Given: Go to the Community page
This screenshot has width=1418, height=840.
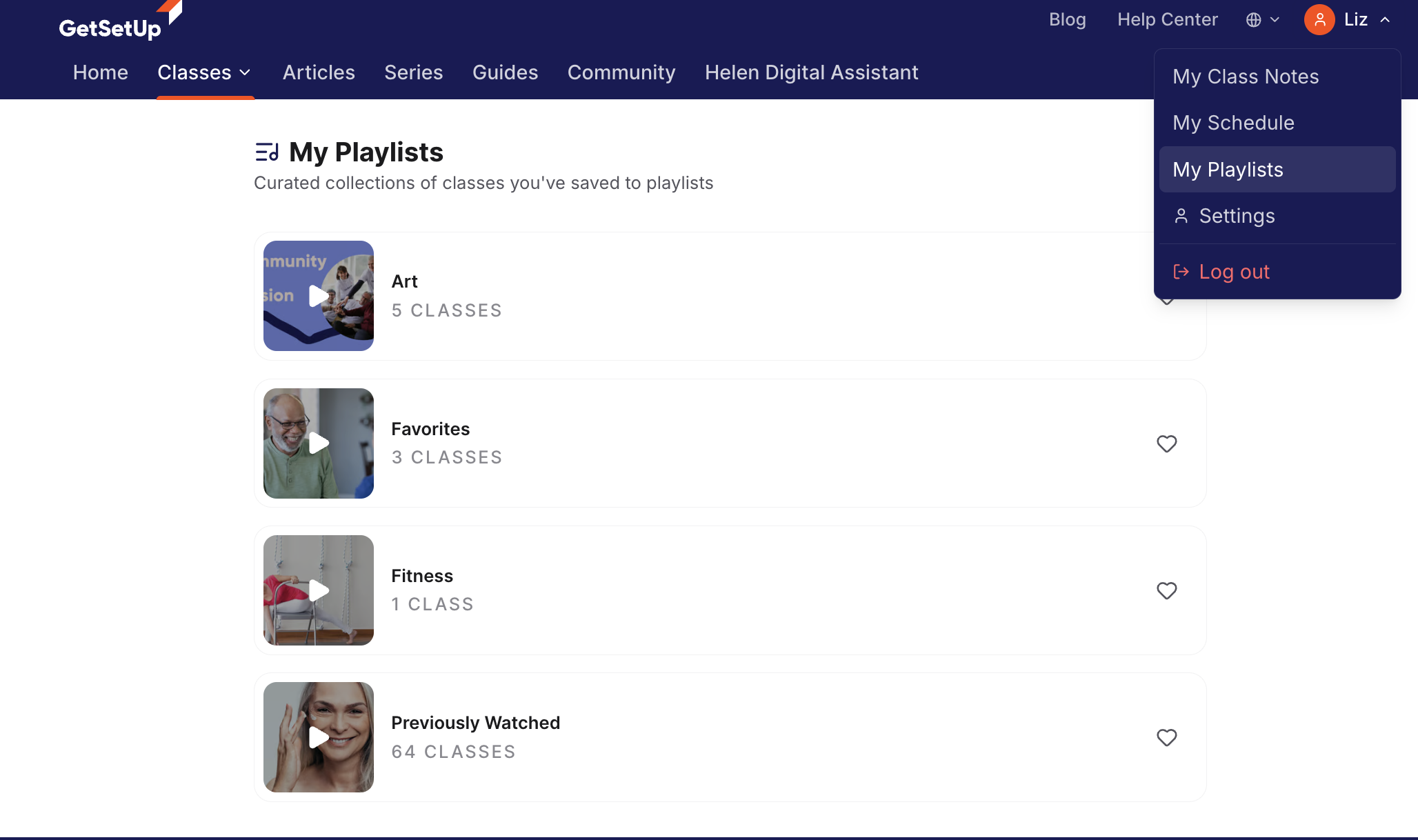Looking at the screenshot, I should (x=621, y=72).
